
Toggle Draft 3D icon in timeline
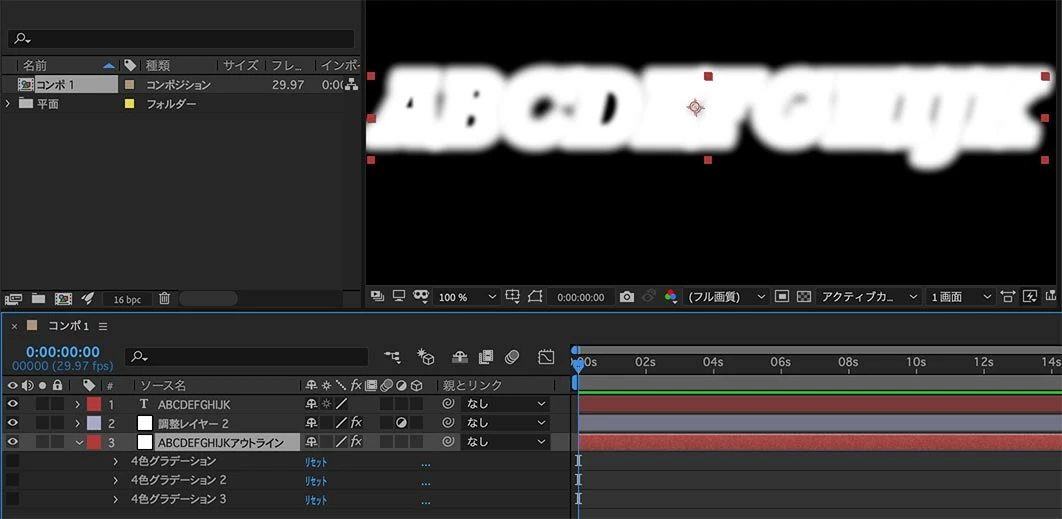coord(425,356)
